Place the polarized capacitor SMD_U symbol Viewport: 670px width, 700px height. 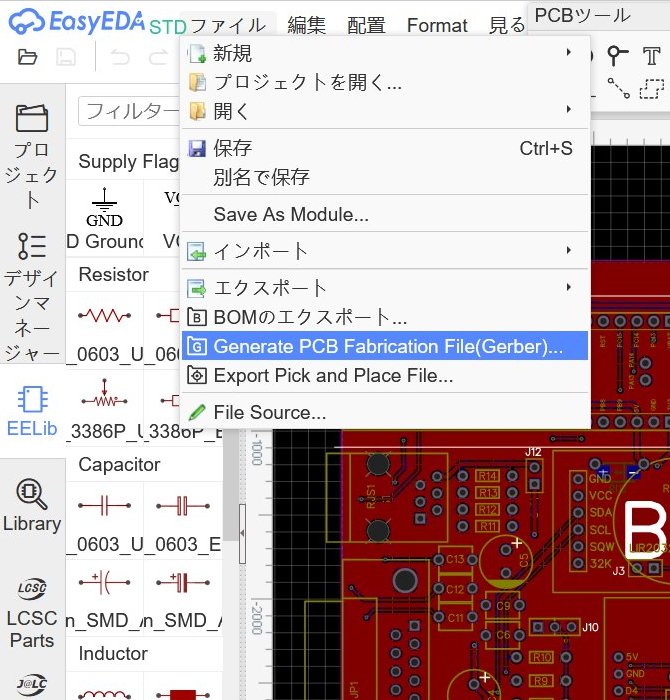coord(104,582)
